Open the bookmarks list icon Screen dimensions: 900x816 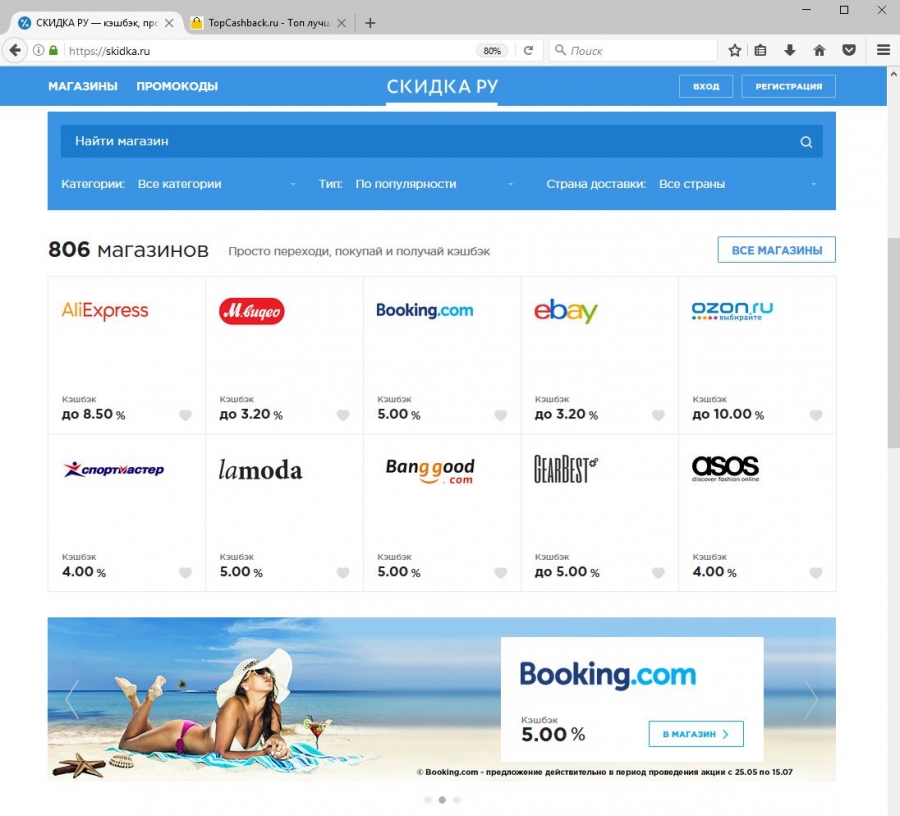761,50
